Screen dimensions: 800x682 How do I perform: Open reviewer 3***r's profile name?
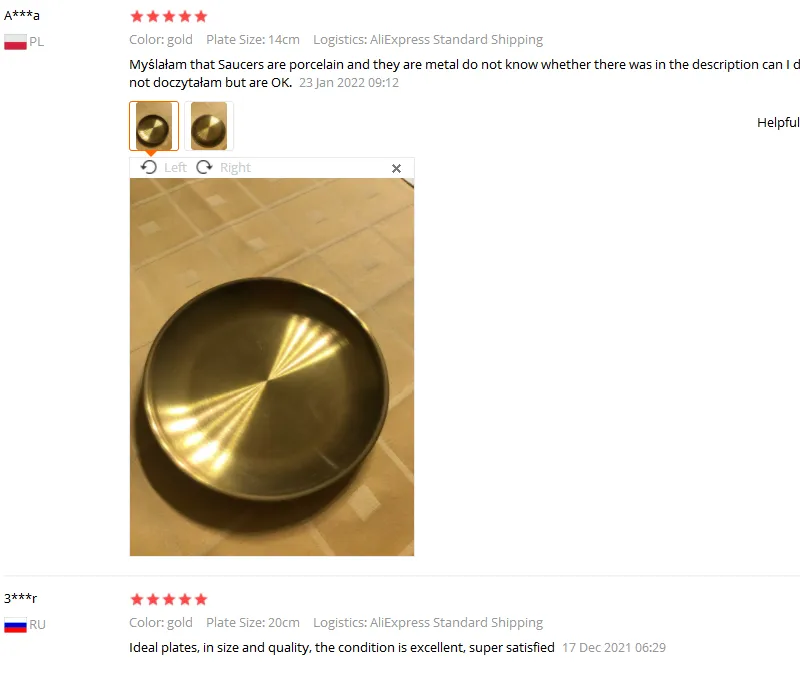[21, 598]
